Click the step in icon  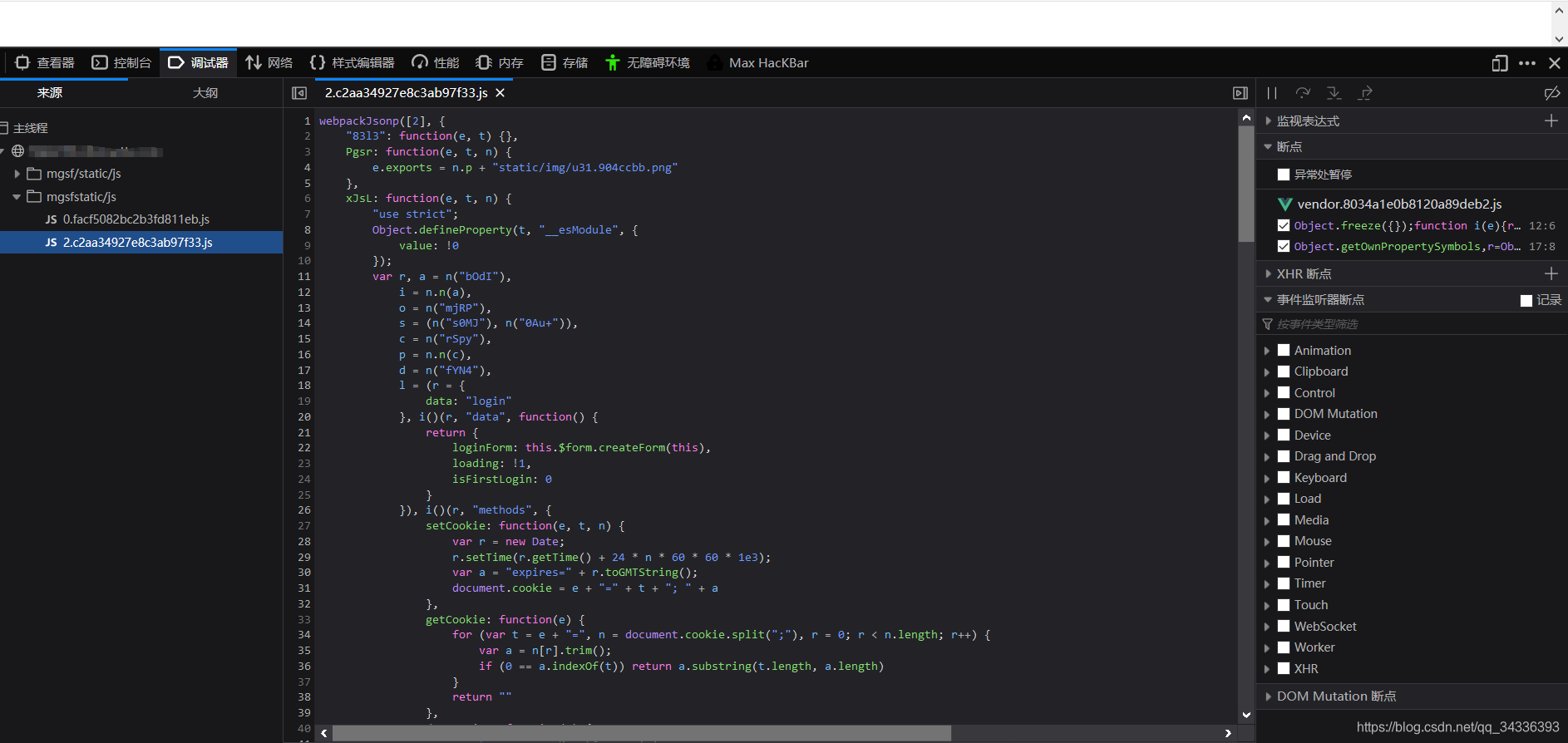[1334, 93]
